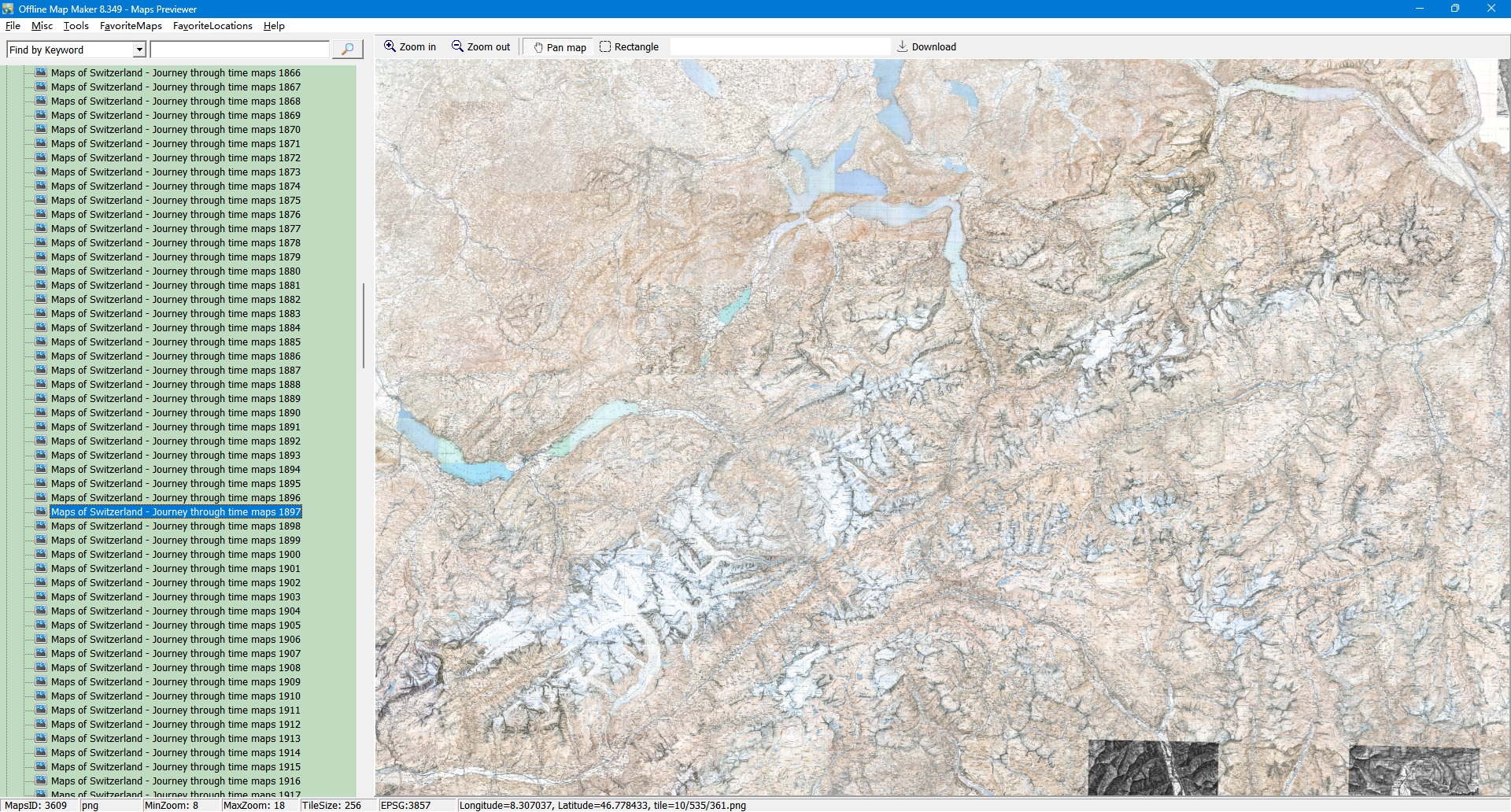Click the map icon beside the 1866 entry
1511x812 pixels.
[x=41, y=72]
